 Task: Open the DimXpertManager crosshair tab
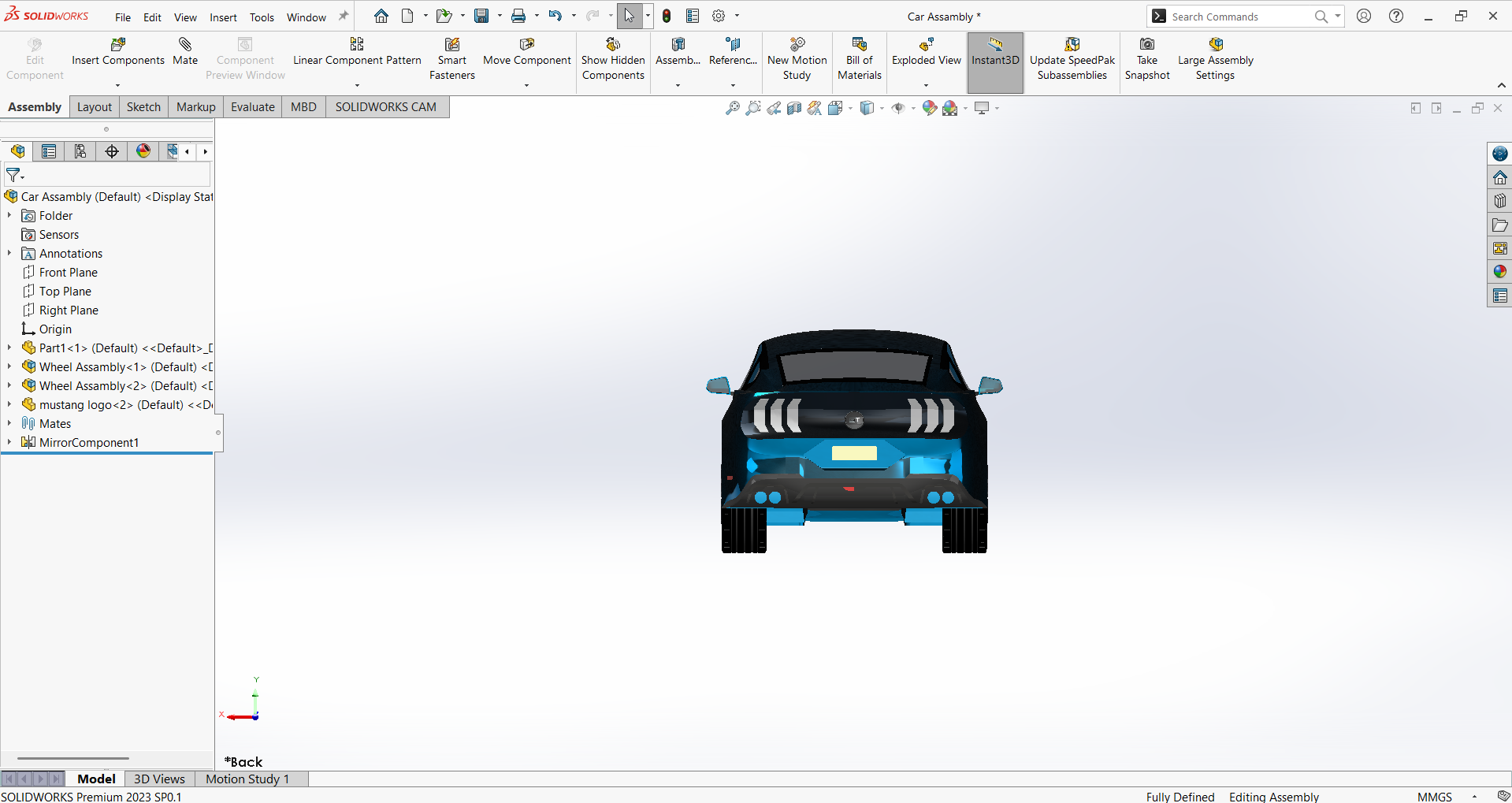(112, 151)
